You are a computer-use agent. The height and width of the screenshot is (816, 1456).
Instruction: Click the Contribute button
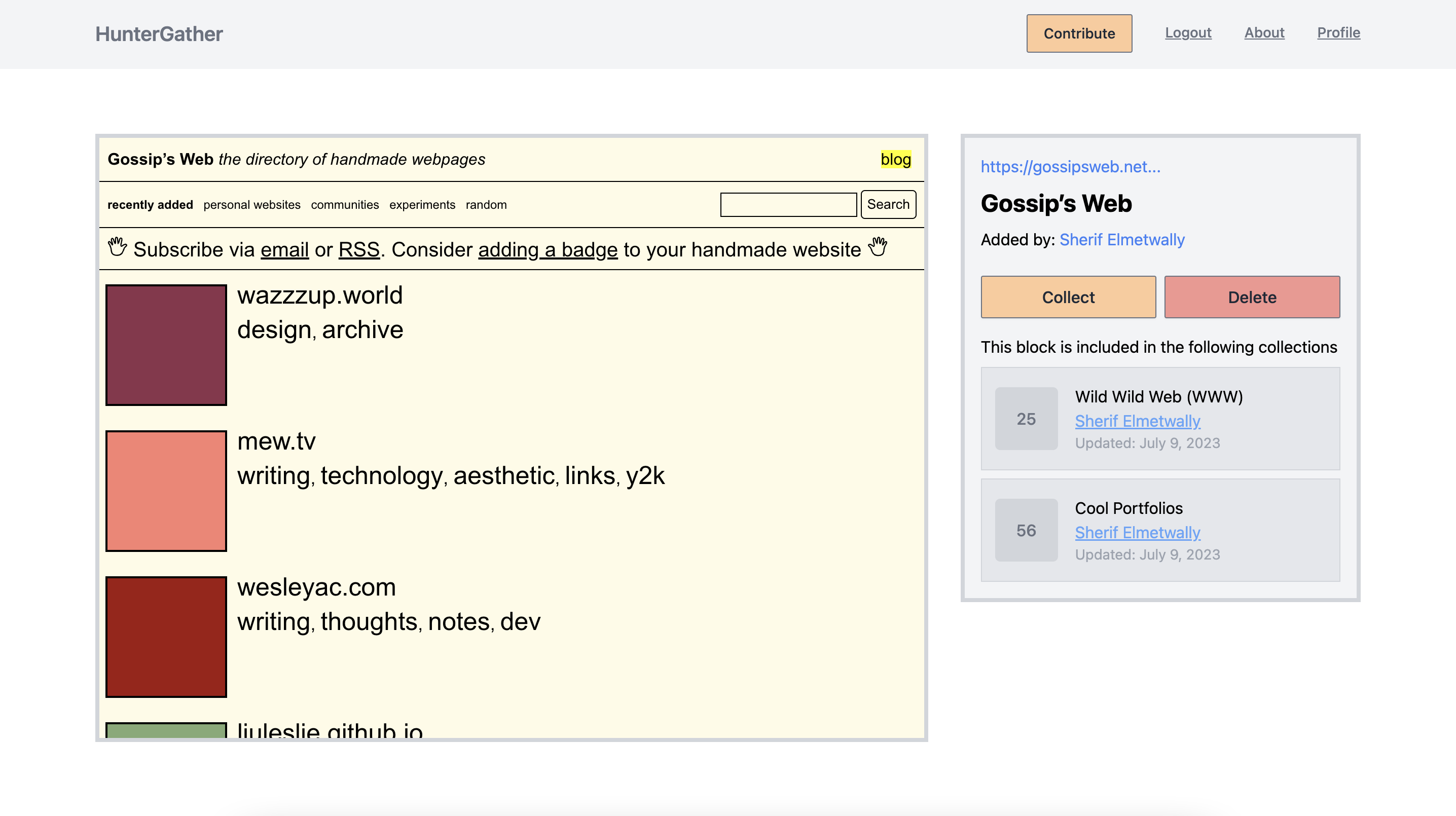[x=1079, y=33]
